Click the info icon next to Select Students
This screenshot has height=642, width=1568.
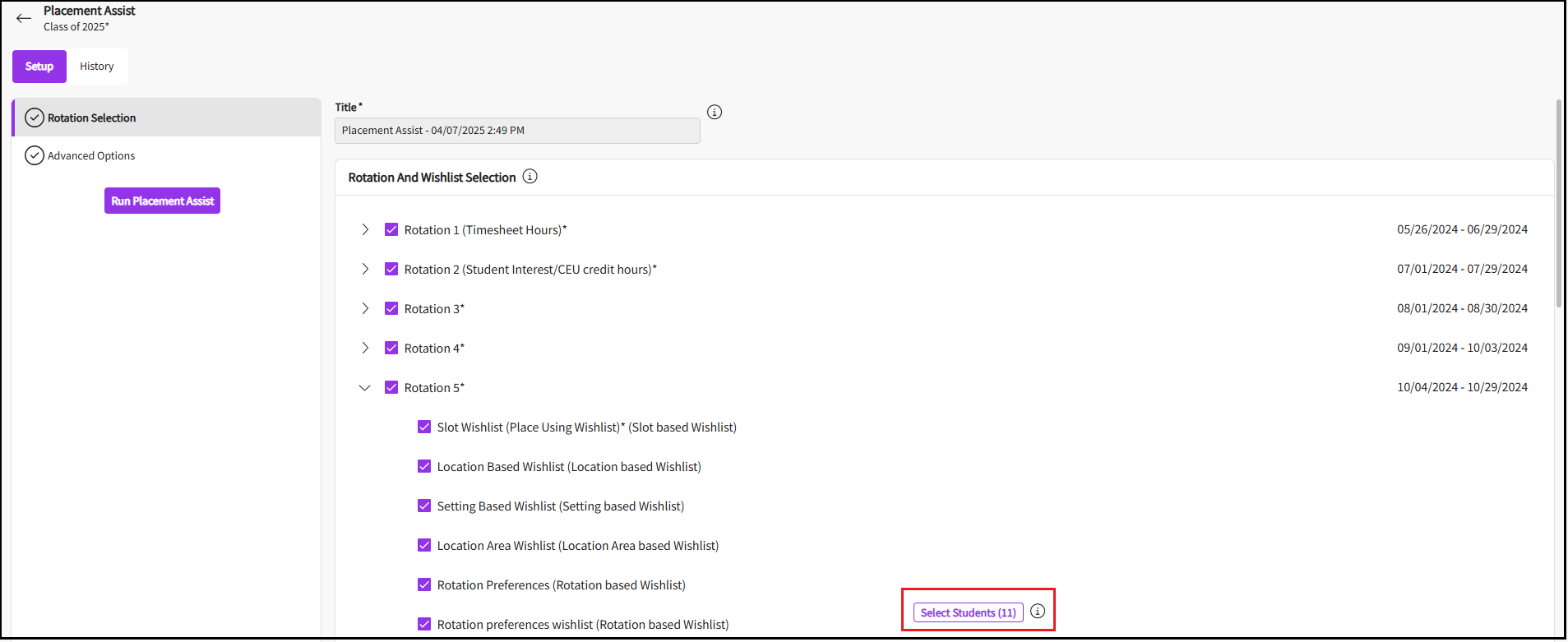1037,612
